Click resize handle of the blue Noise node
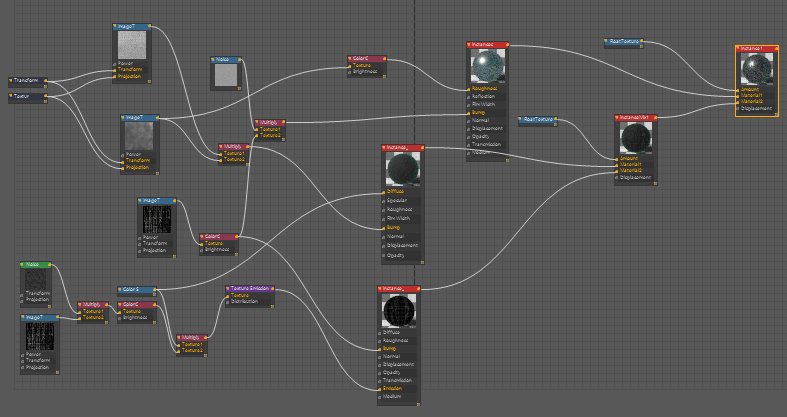Image resolution: width=787 pixels, height=417 pixels. pyautogui.click(x=240, y=88)
